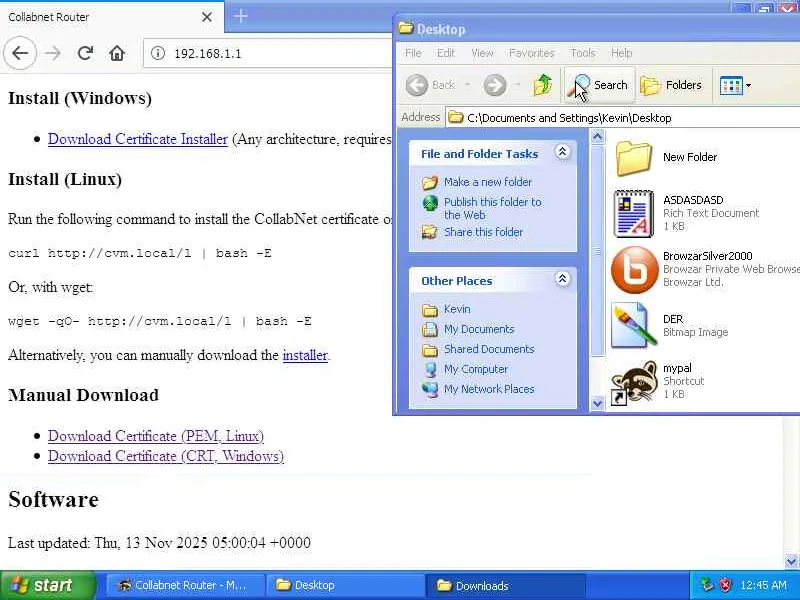Close the Collabnet Router tab
Image resolution: width=800 pixels, height=600 pixels.
coord(207,17)
